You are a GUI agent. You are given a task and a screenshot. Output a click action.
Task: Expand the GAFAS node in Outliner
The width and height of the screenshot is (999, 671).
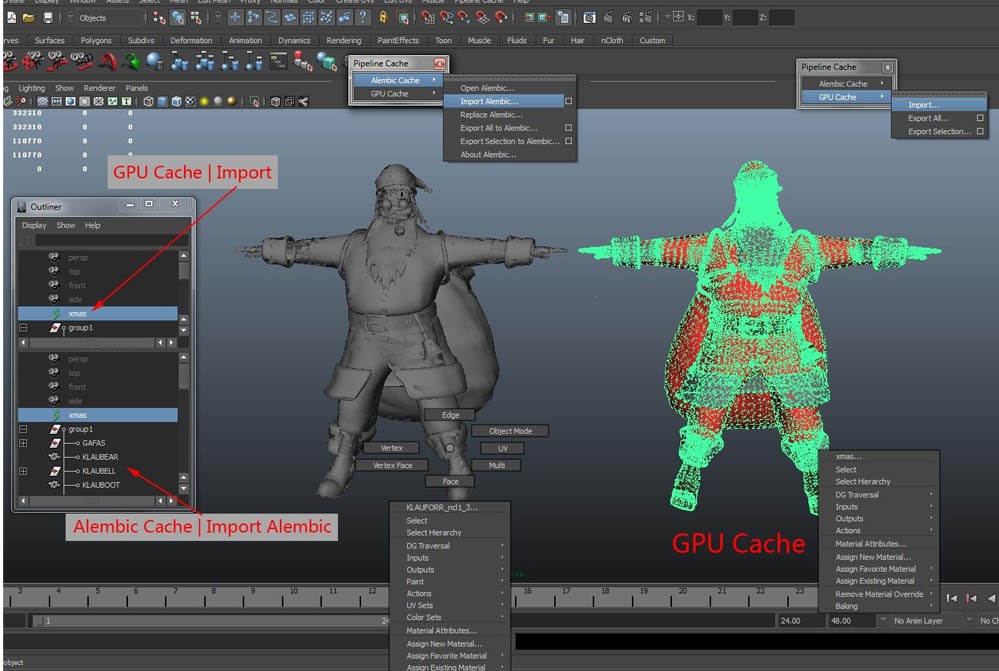[x=23, y=443]
